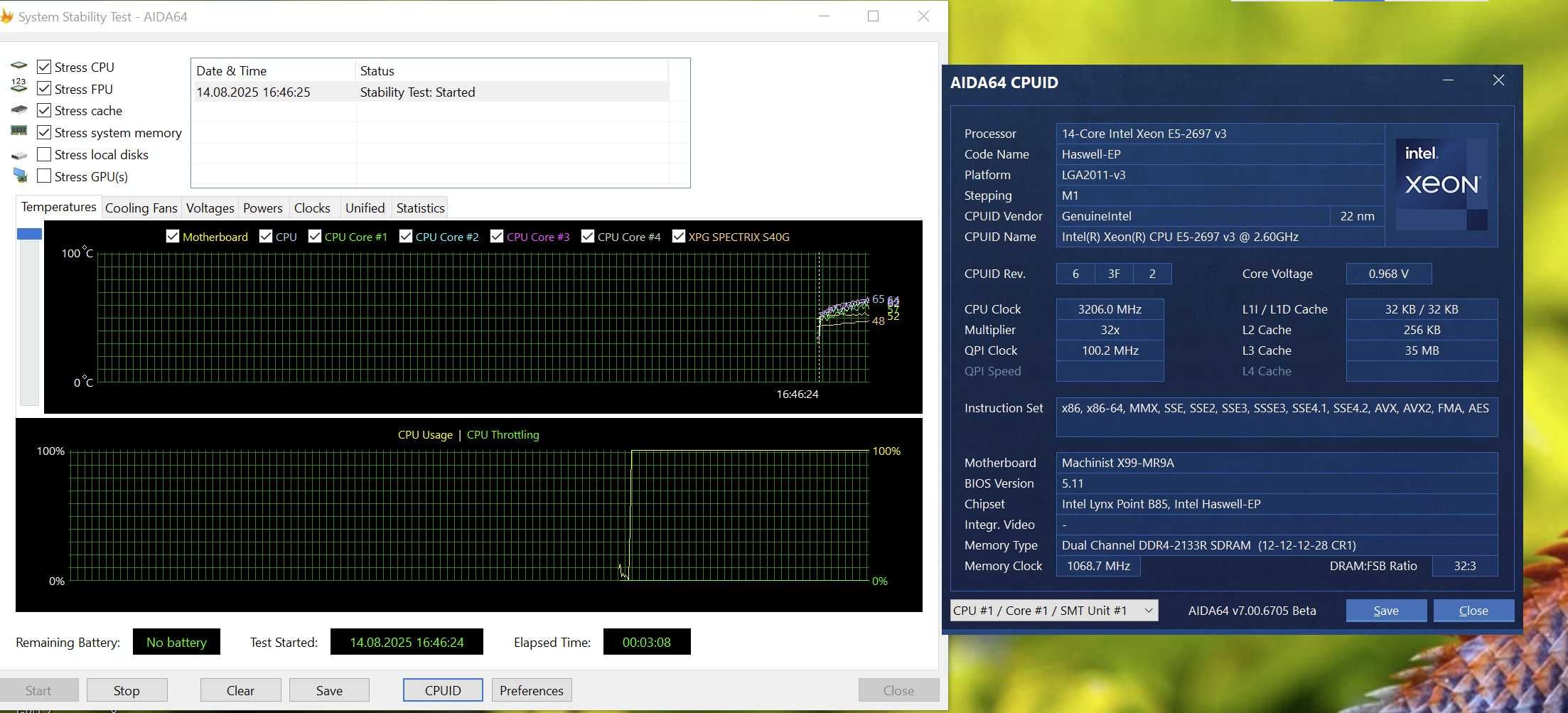Click Save in Stability Test window
Viewport: 1568px width, 713px height.
coord(329,690)
